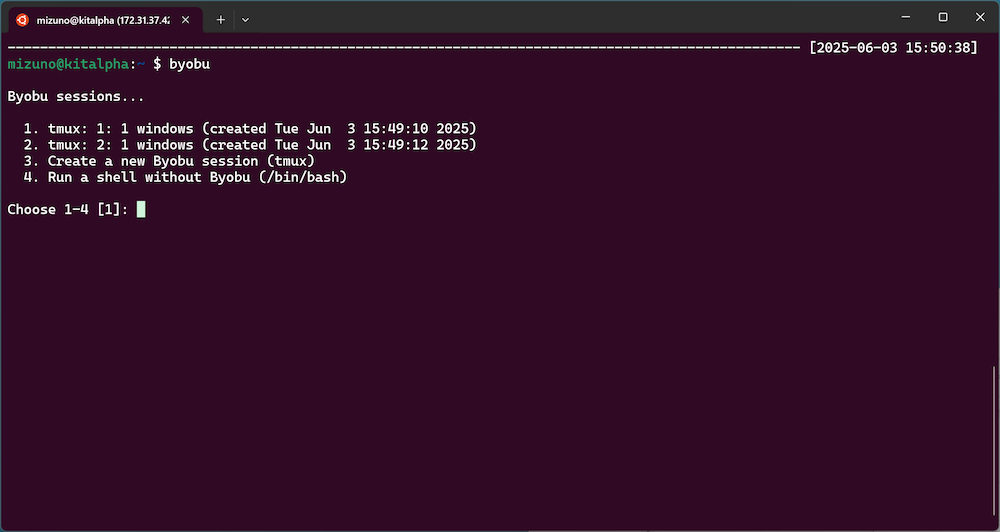Image resolution: width=1000 pixels, height=532 pixels.
Task: Click the Ubuntu icon on the terminal tab
Action: coord(21,18)
